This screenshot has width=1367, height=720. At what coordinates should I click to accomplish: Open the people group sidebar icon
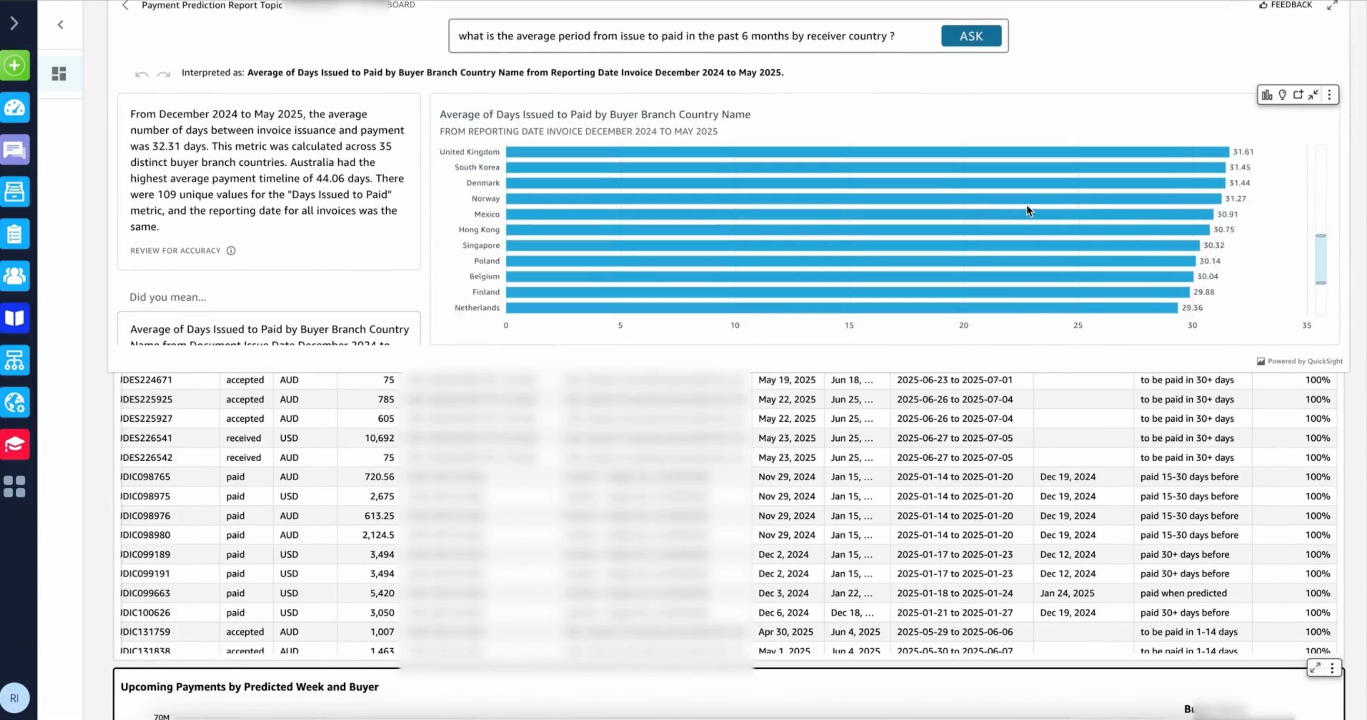tap(15, 276)
